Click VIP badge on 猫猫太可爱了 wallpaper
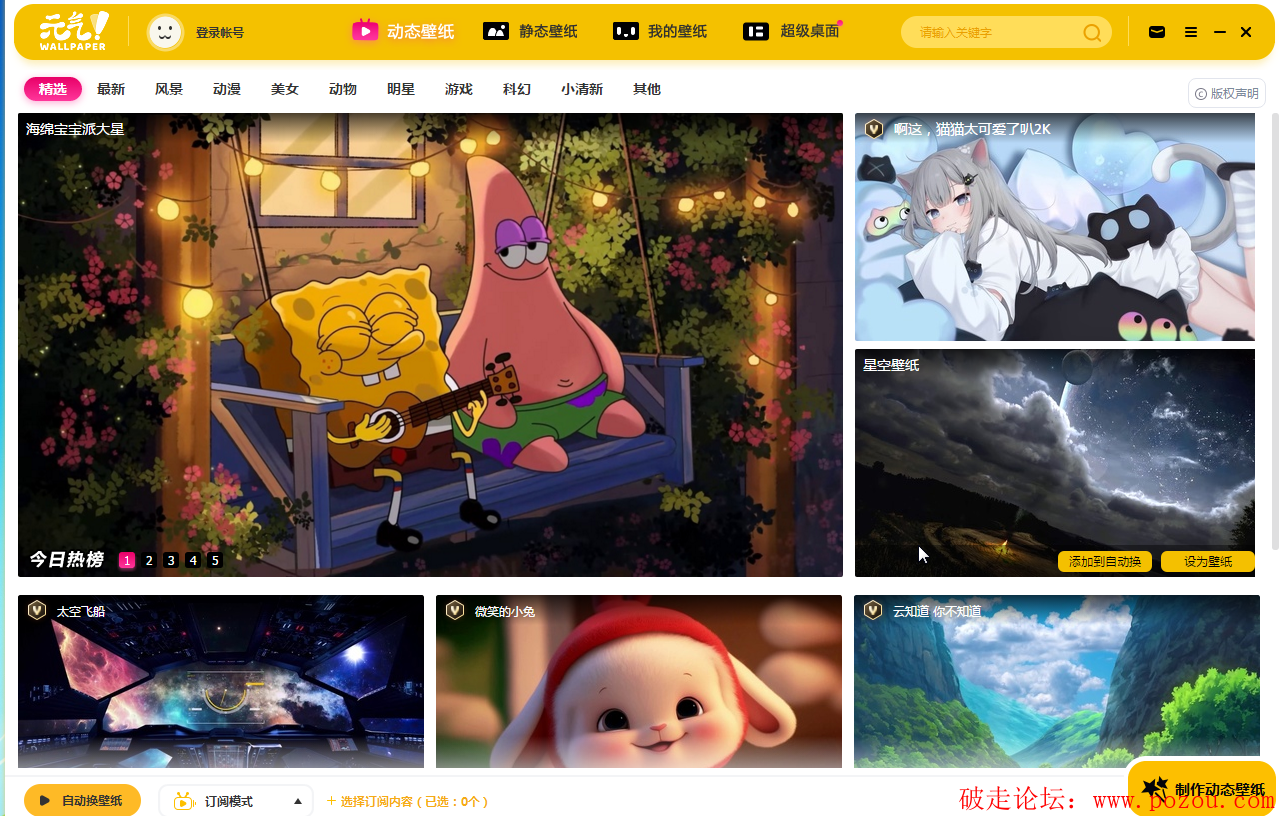 coord(874,129)
